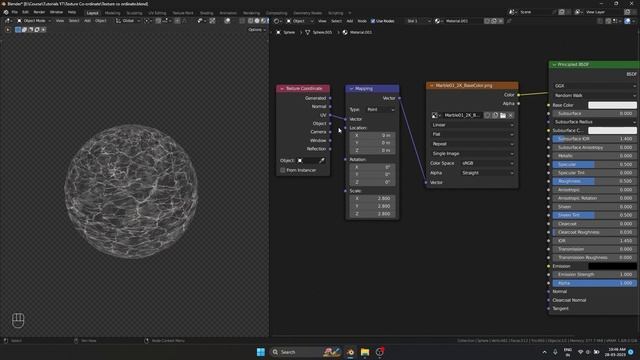This screenshot has height=360, width=640.
Task: Open the File menu
Action: coord(15,12)
